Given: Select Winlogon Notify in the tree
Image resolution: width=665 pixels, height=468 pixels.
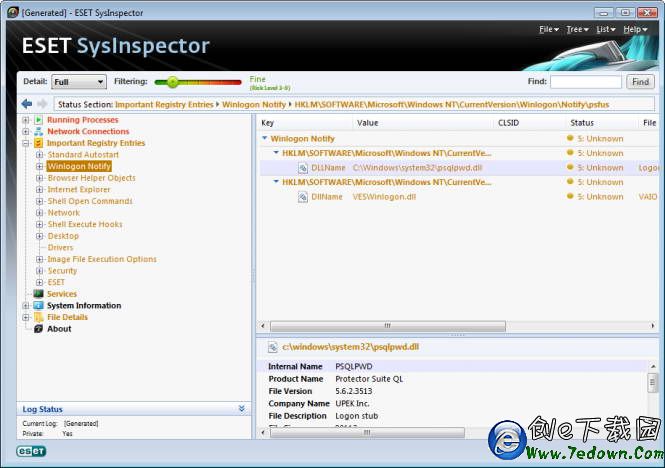Looking at the screenshot, I should pyautogui.click(x=79, y=166).
